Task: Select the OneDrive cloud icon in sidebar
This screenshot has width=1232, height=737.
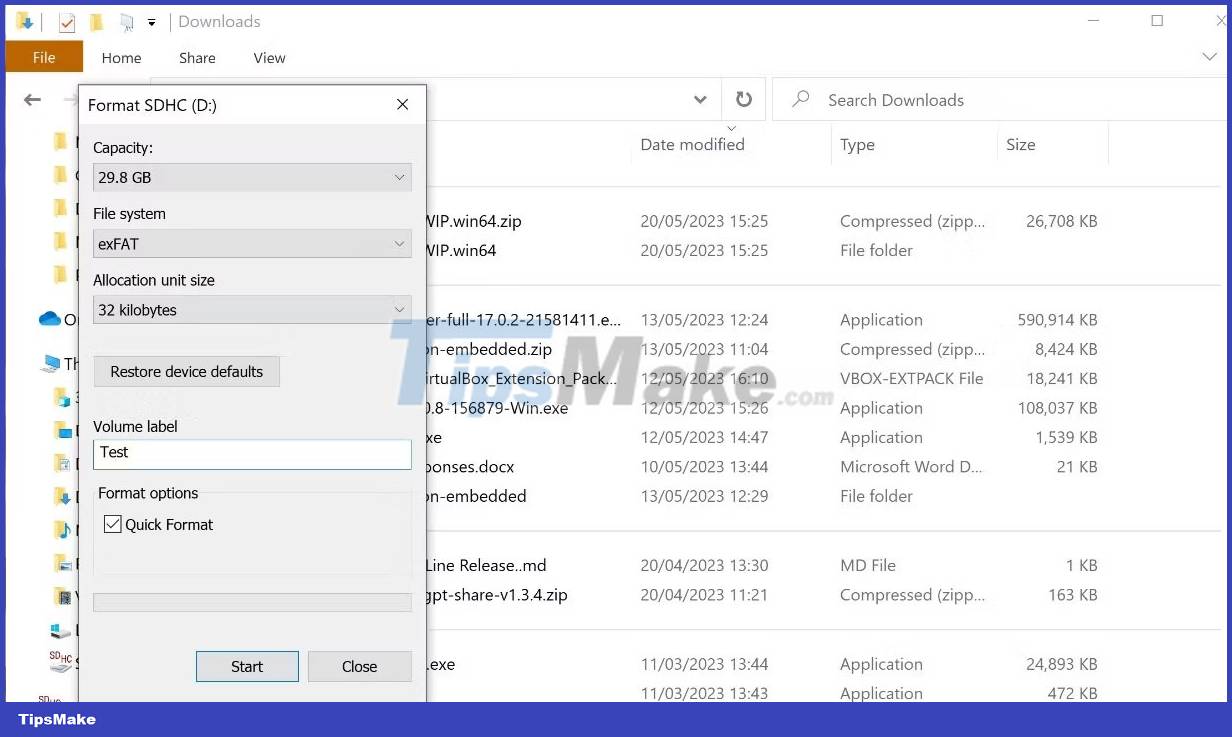Action: click(50, 319)
